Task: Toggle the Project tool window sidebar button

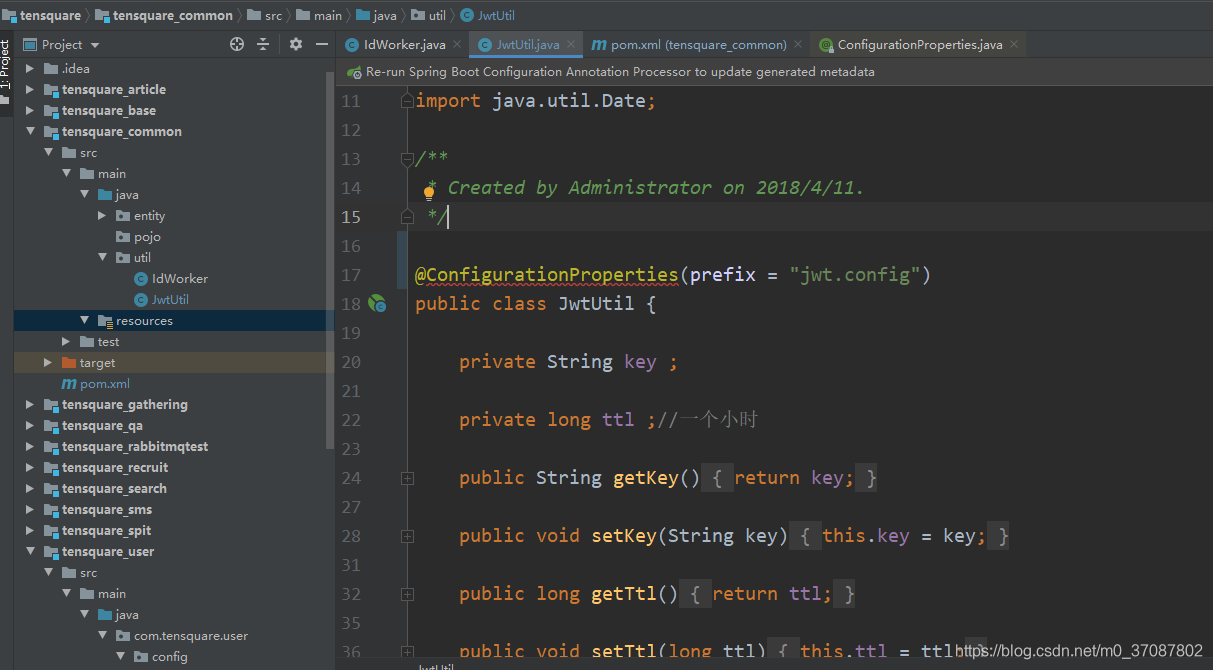Action: (7, 60)
